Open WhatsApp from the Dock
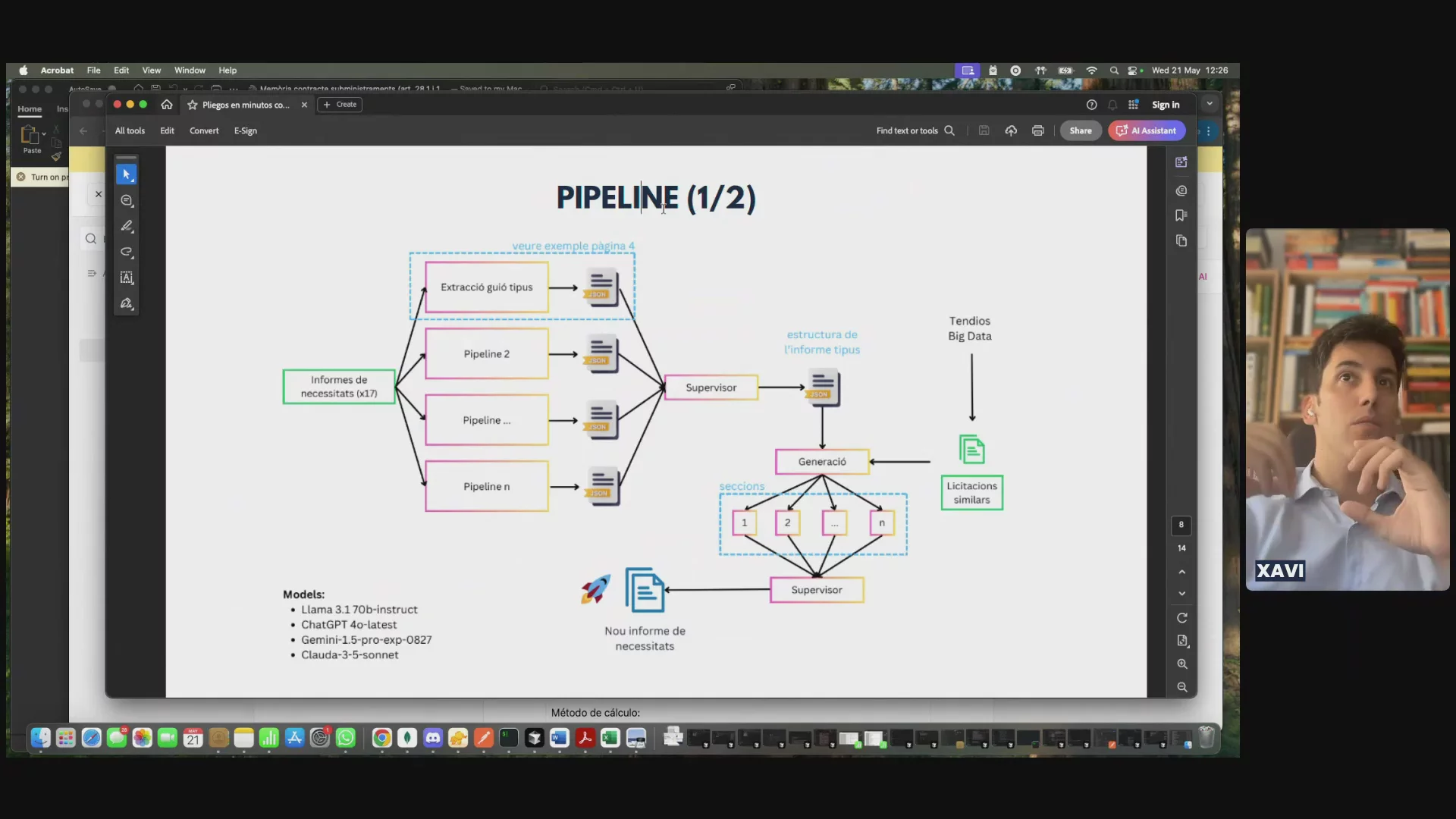The width and height of the screenshot is (1456, 819). [346, 737]
